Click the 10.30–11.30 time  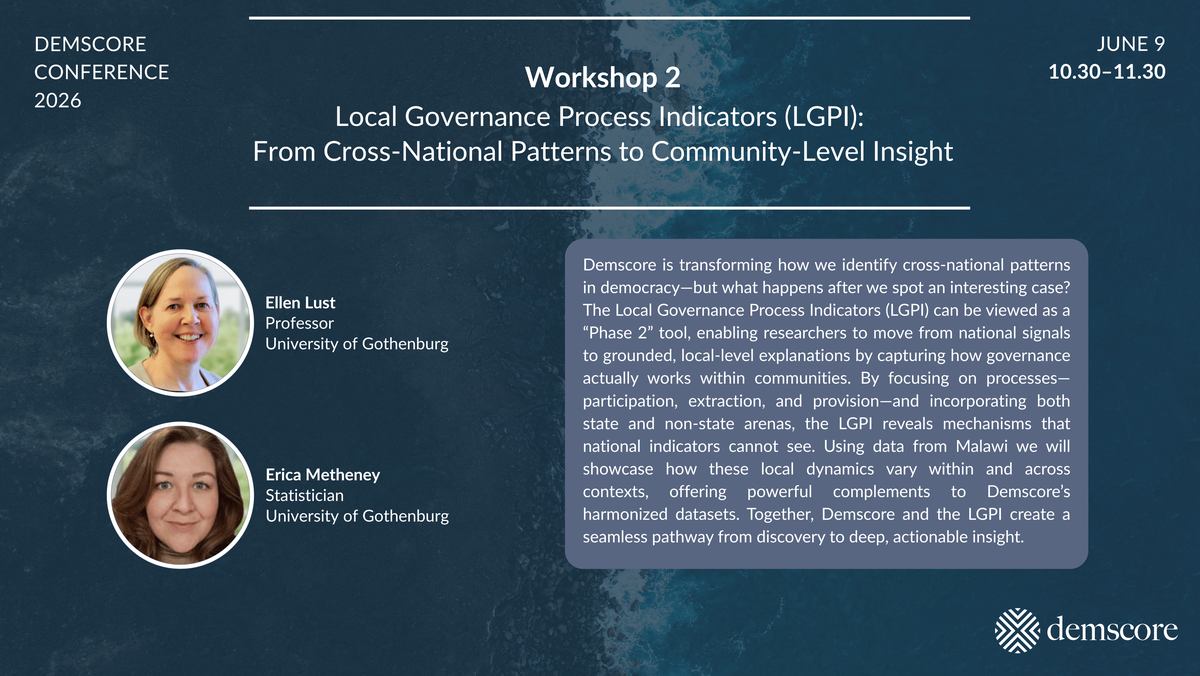tap(1107, 73)
